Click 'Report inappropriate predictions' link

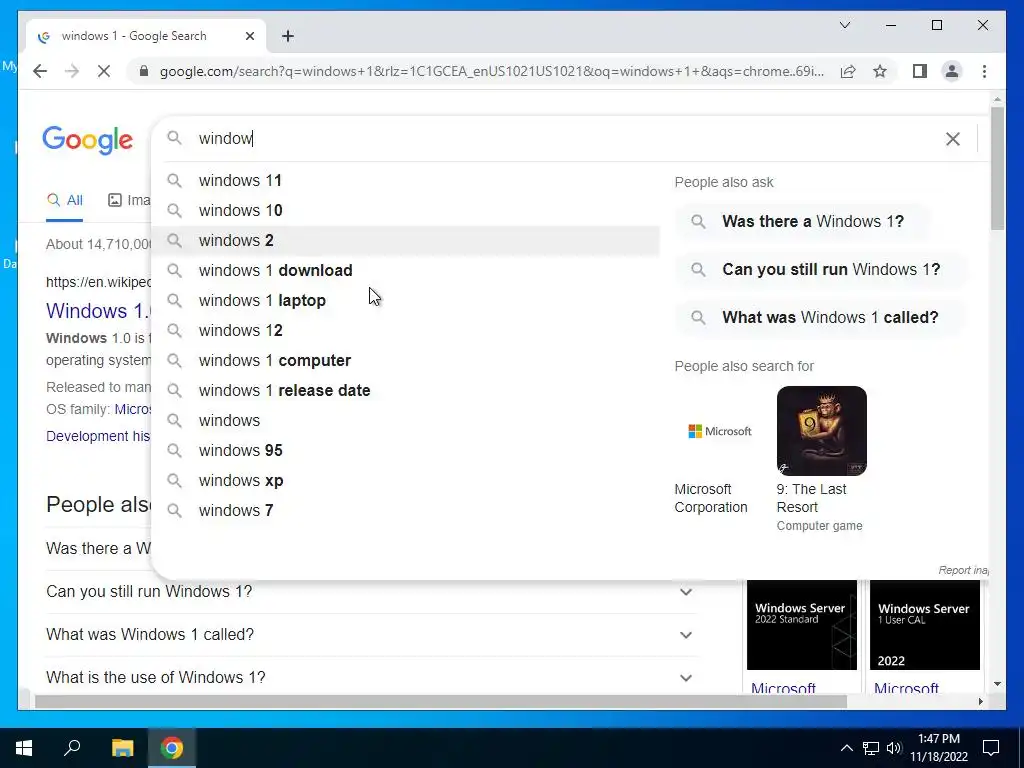(964, 570)
